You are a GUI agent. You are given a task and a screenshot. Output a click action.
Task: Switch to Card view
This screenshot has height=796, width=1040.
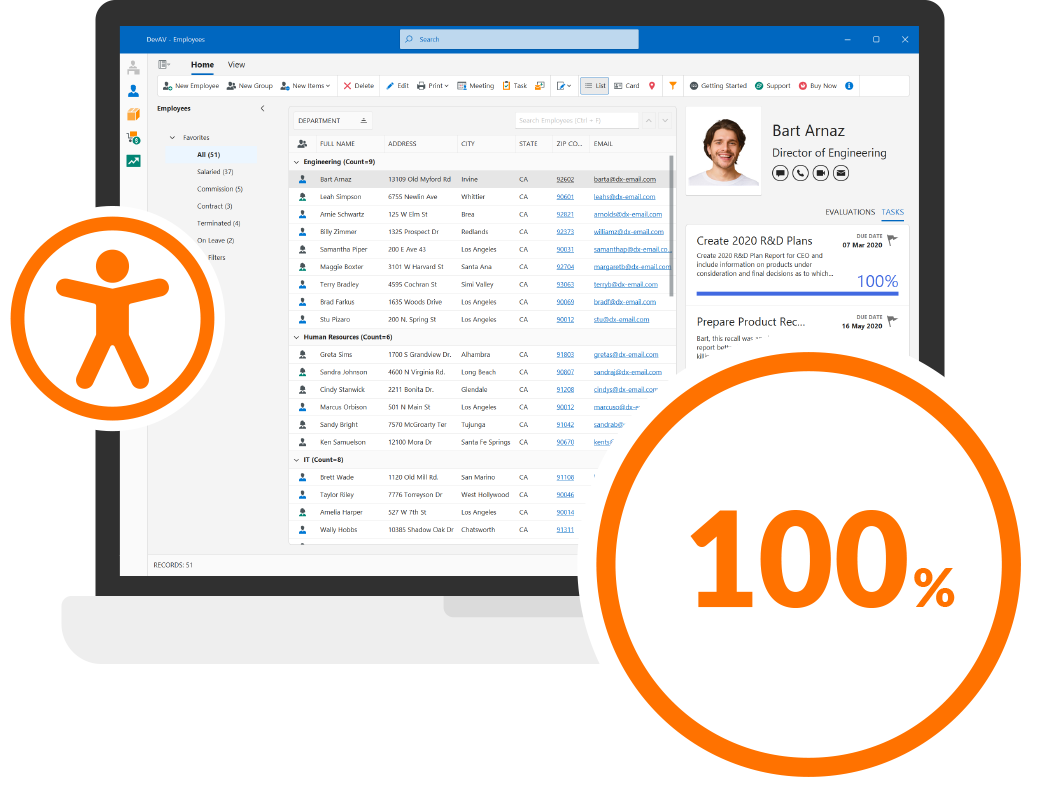tap(627, 86)
